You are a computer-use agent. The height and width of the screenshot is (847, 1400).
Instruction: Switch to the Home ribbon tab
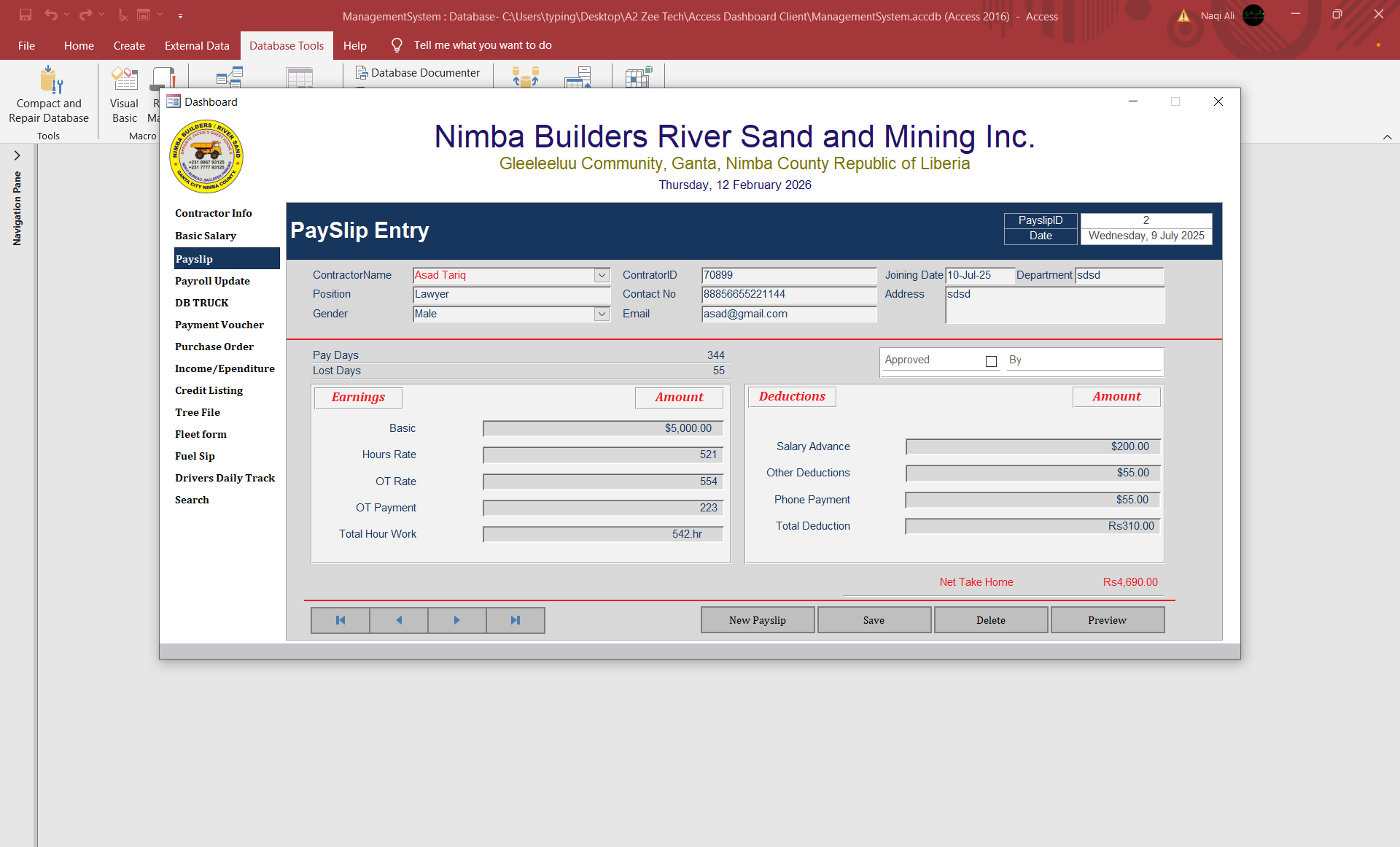[x=79, y=45]
